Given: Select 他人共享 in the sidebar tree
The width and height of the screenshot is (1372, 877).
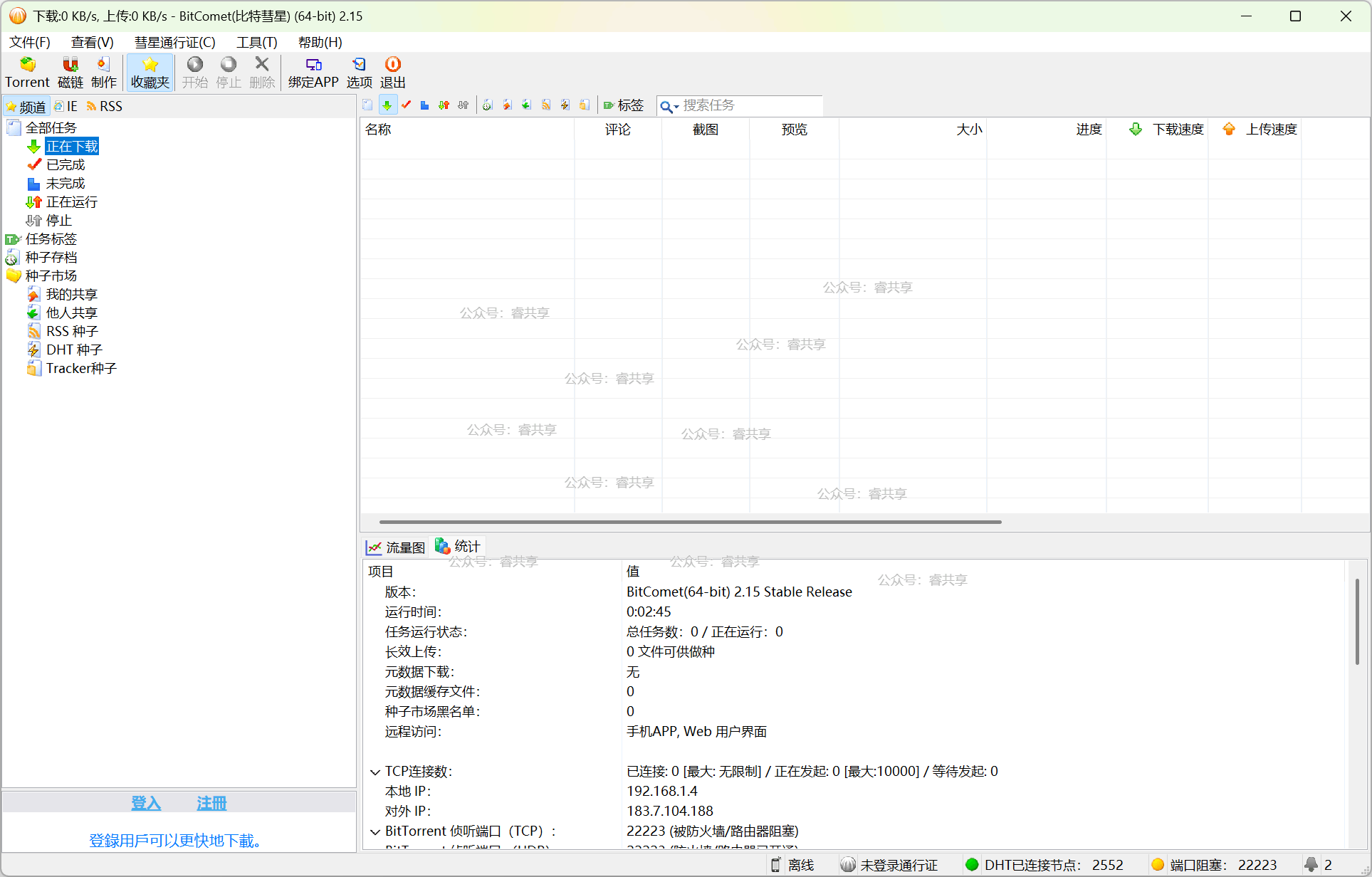Looking at the screenshot, I should (72, 313).
